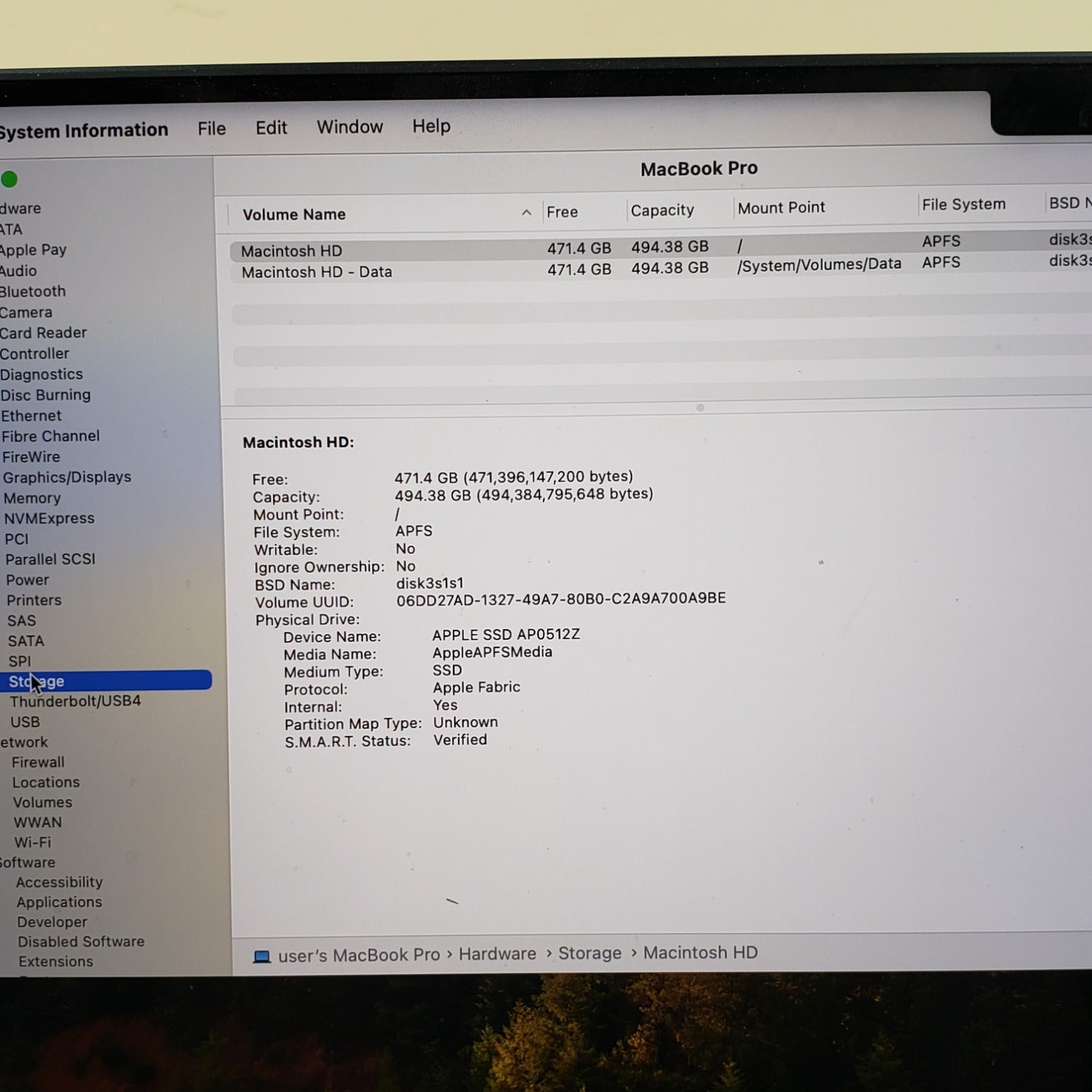
Task: Open the Edit menu
Action: pyautogui.click(x=271, y=128)
